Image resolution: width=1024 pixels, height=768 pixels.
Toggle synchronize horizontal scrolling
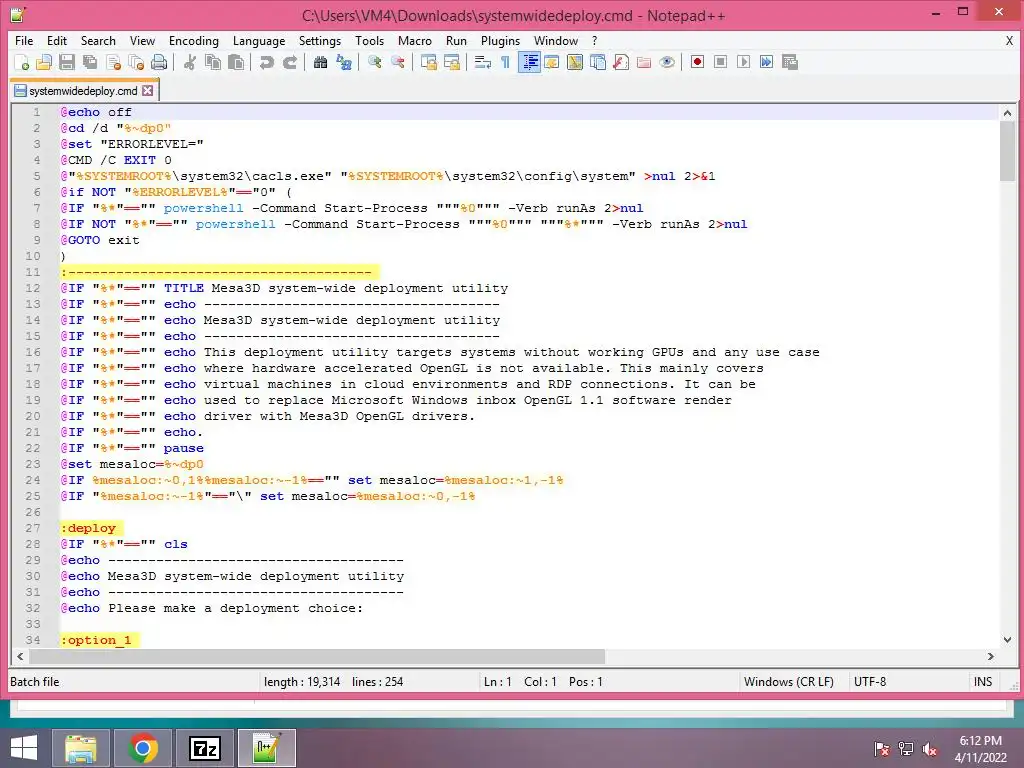(x=452, y=62)
